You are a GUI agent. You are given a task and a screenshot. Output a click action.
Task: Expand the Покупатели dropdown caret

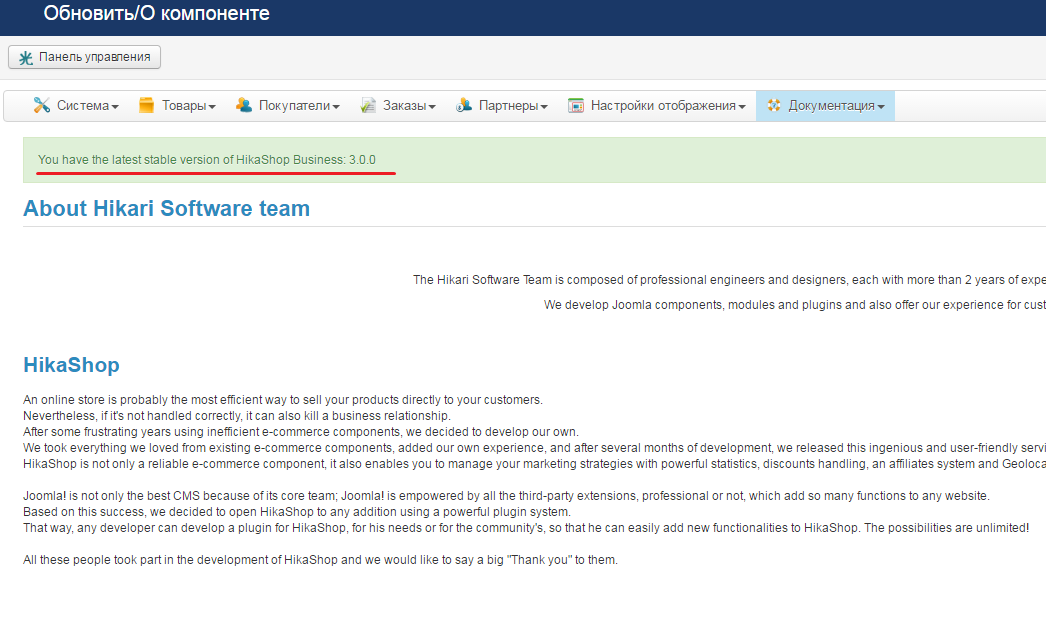(336, 107)
